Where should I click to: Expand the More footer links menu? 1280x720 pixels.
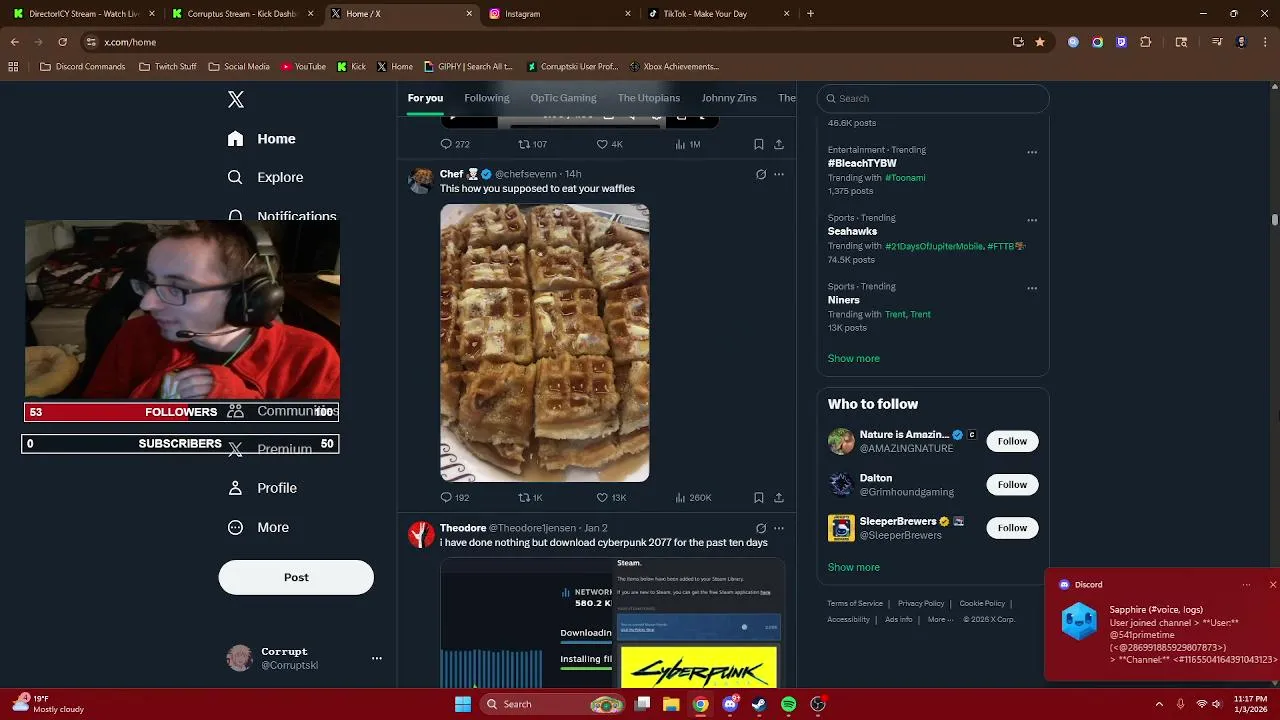[940, 619]
